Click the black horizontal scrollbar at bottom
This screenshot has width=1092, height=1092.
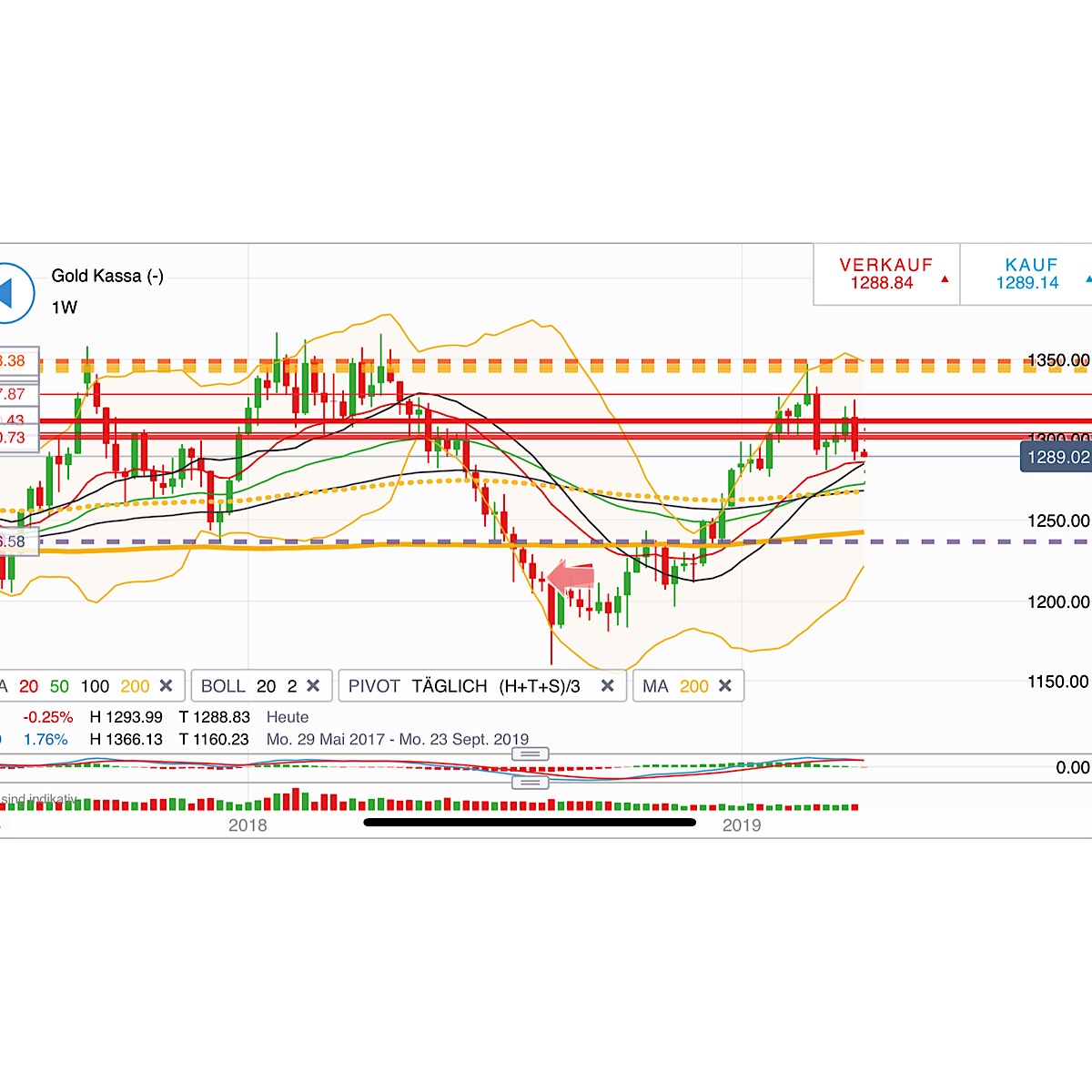point(531,823)
